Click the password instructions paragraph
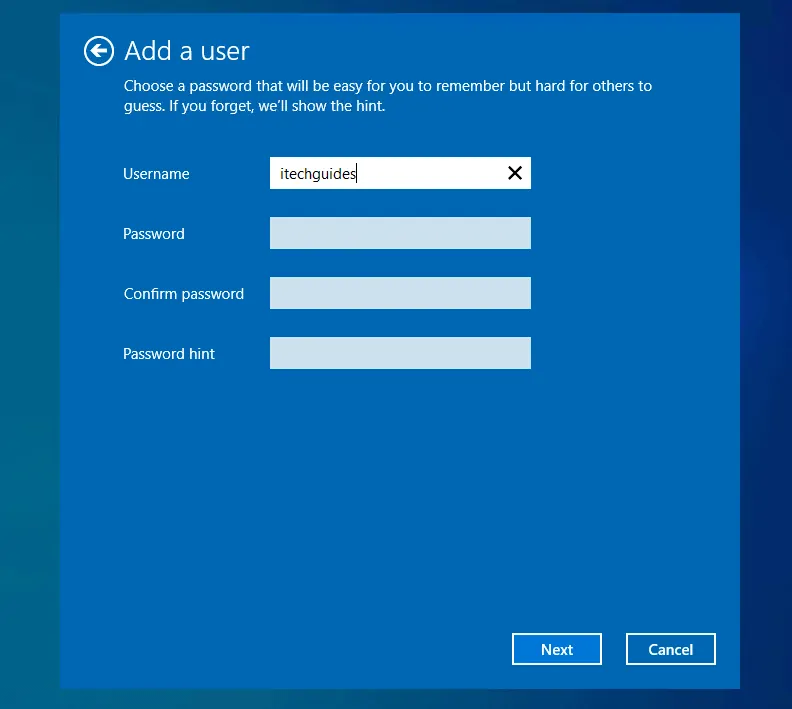This screenshot has height=709, width=792. (387, 96)
